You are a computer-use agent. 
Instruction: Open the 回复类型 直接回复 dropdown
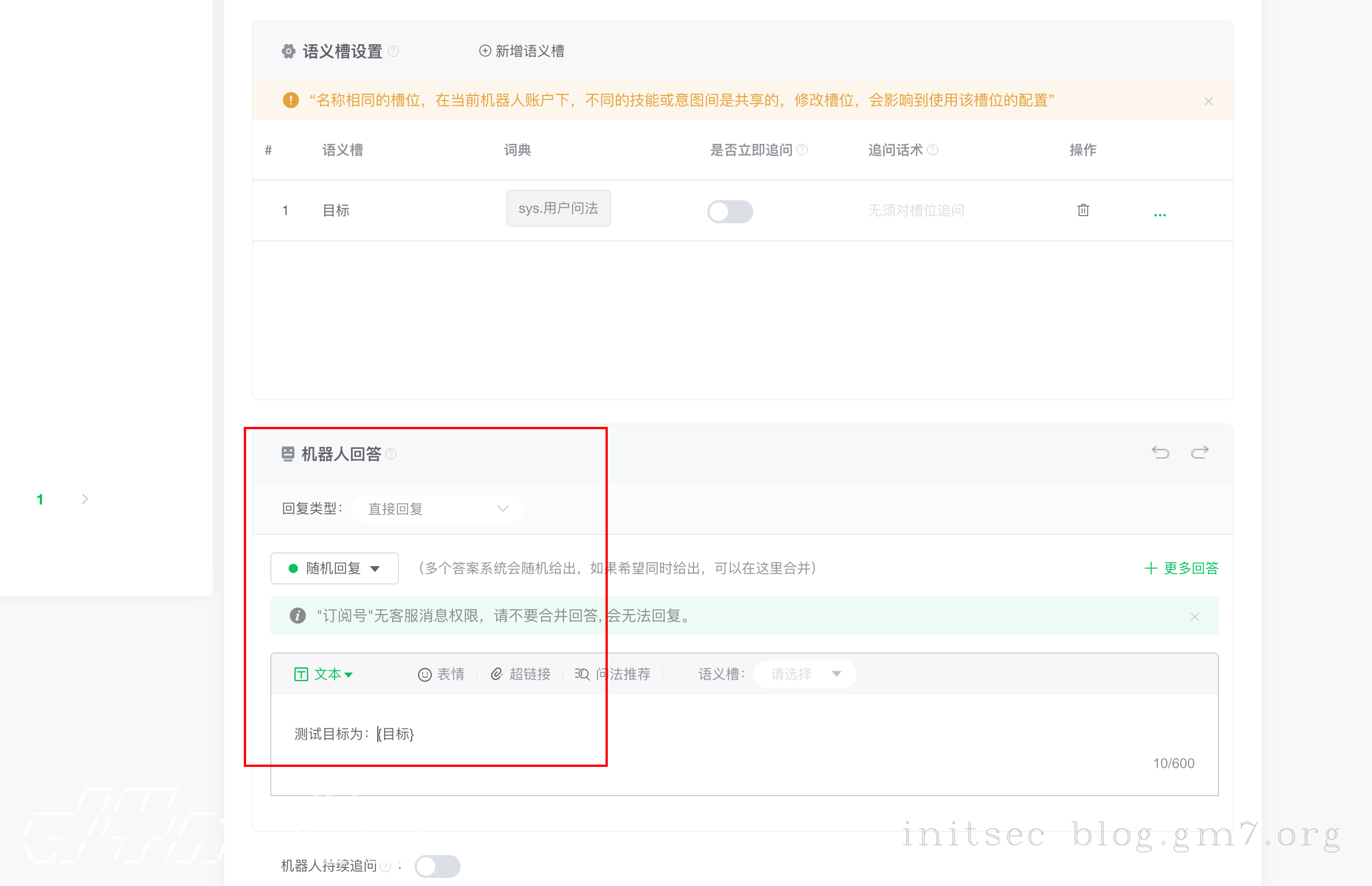[x=437, y=509]
